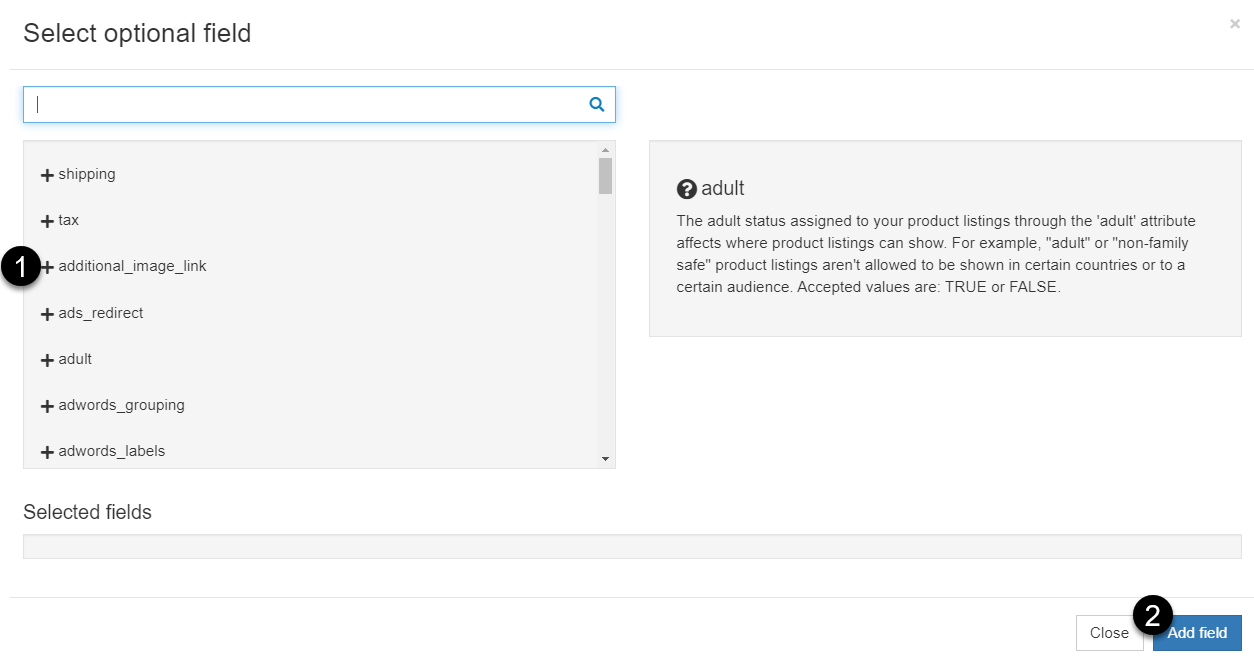Click the plus icon beside shipping
Screen dimensions: 1254x662
(47, 175)
